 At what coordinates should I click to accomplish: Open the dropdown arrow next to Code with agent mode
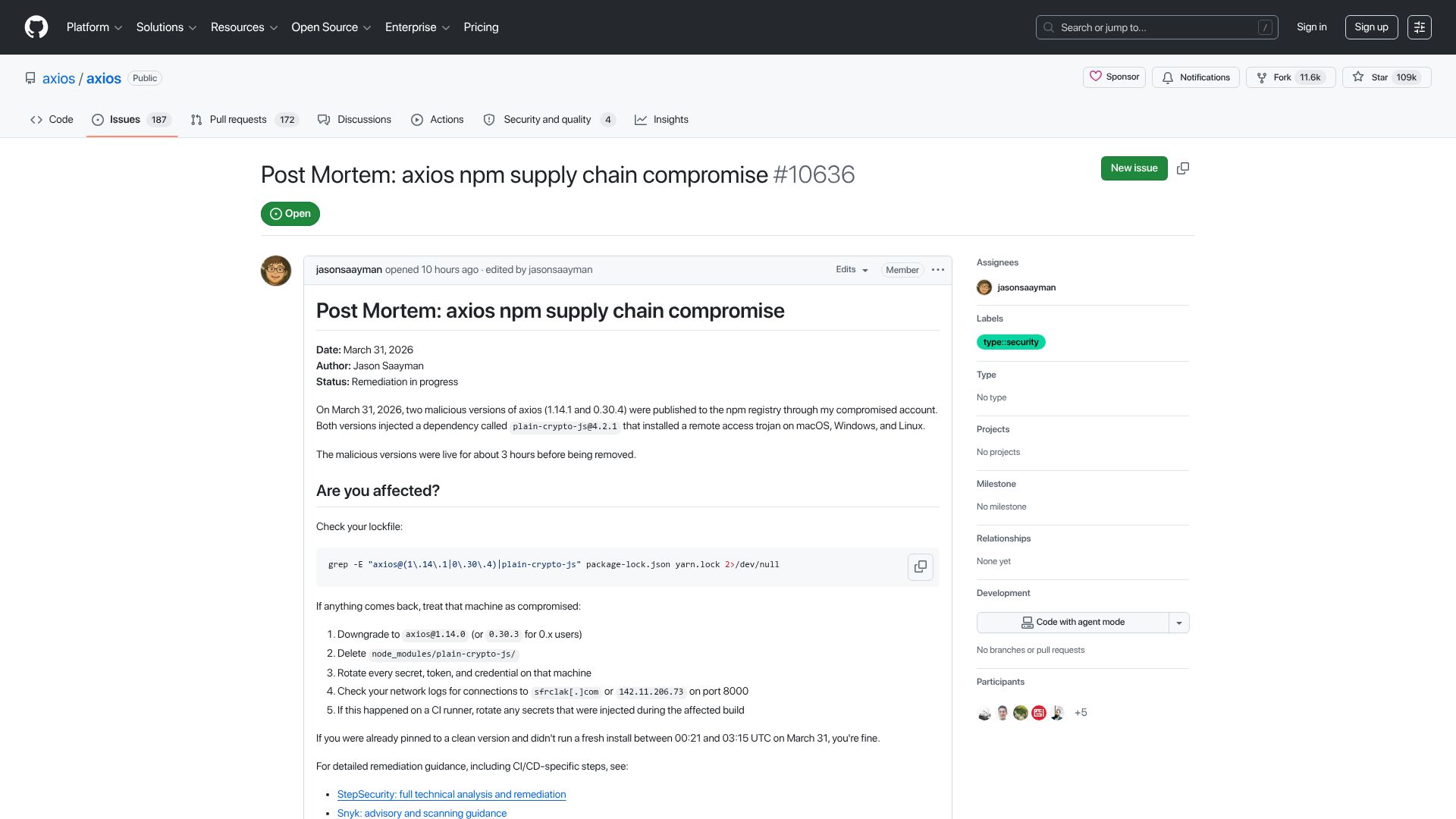[x=1179, y=623]
